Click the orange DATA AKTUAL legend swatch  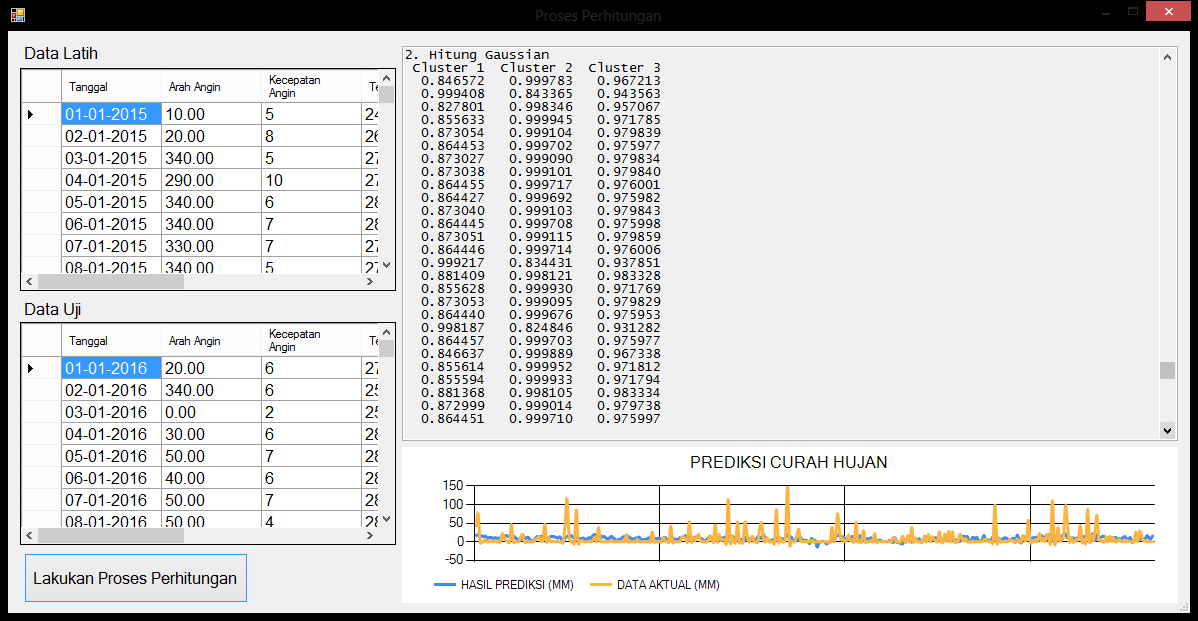[x=600, y=585]
